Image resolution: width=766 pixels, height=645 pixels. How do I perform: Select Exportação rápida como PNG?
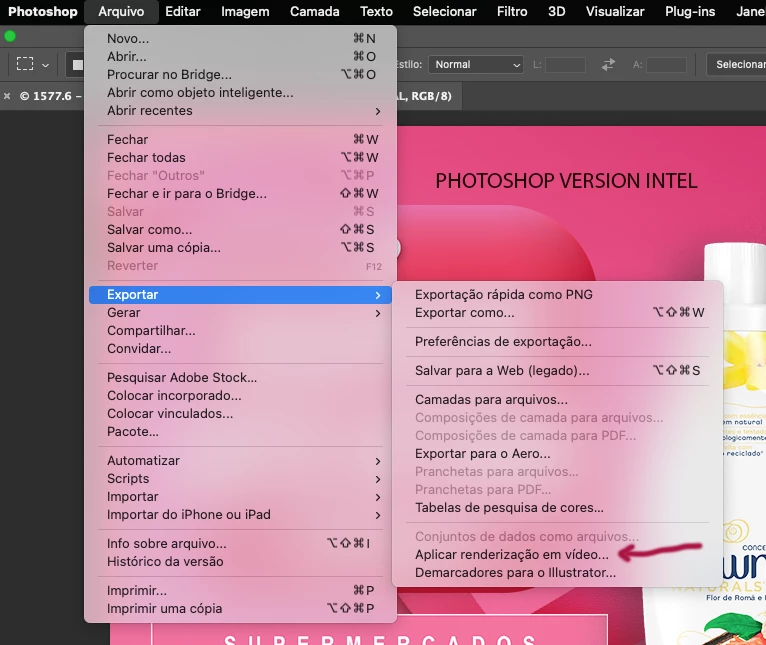557,295
